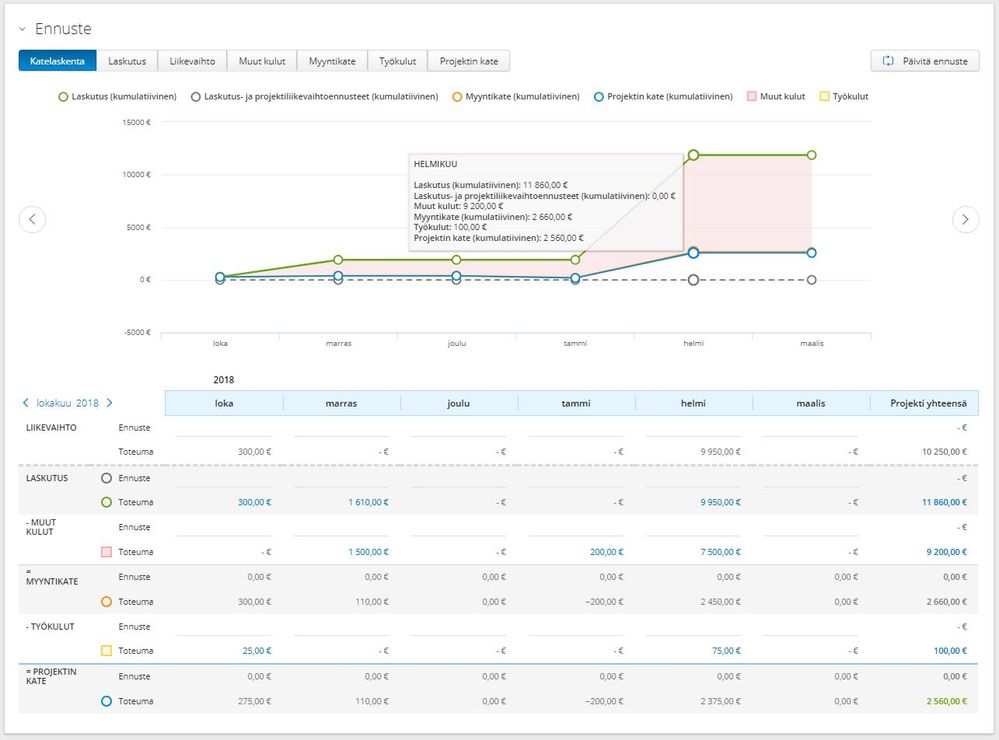Screen dimensions: 999x740
Task: Collapse the Ennuste section chevron
Action: coord(22,30)
